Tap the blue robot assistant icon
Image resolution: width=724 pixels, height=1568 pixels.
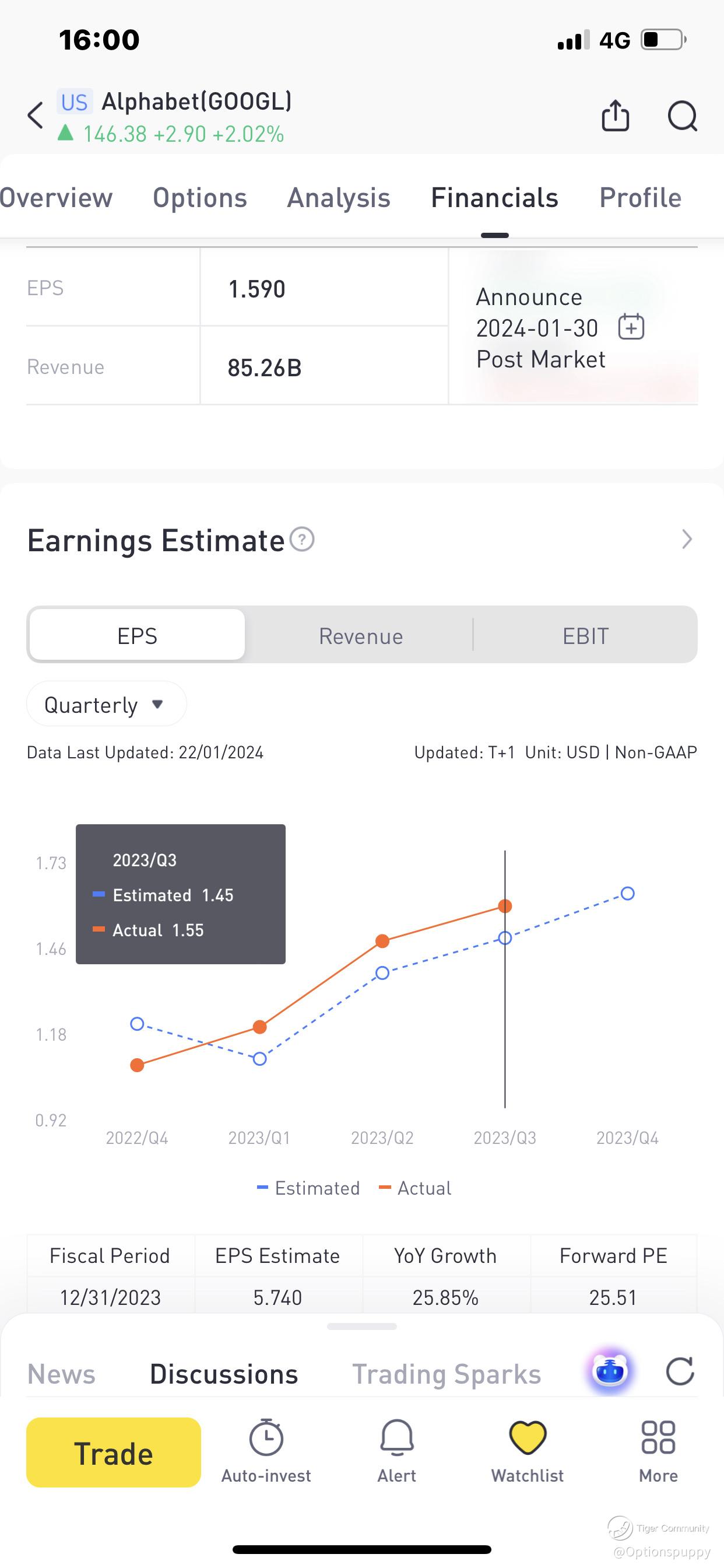610,1372
